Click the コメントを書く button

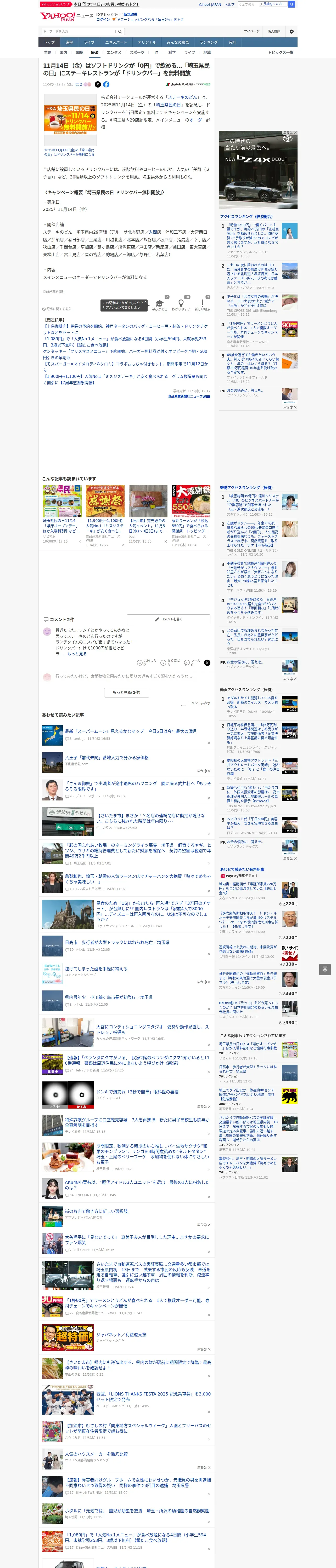[169, 619]
